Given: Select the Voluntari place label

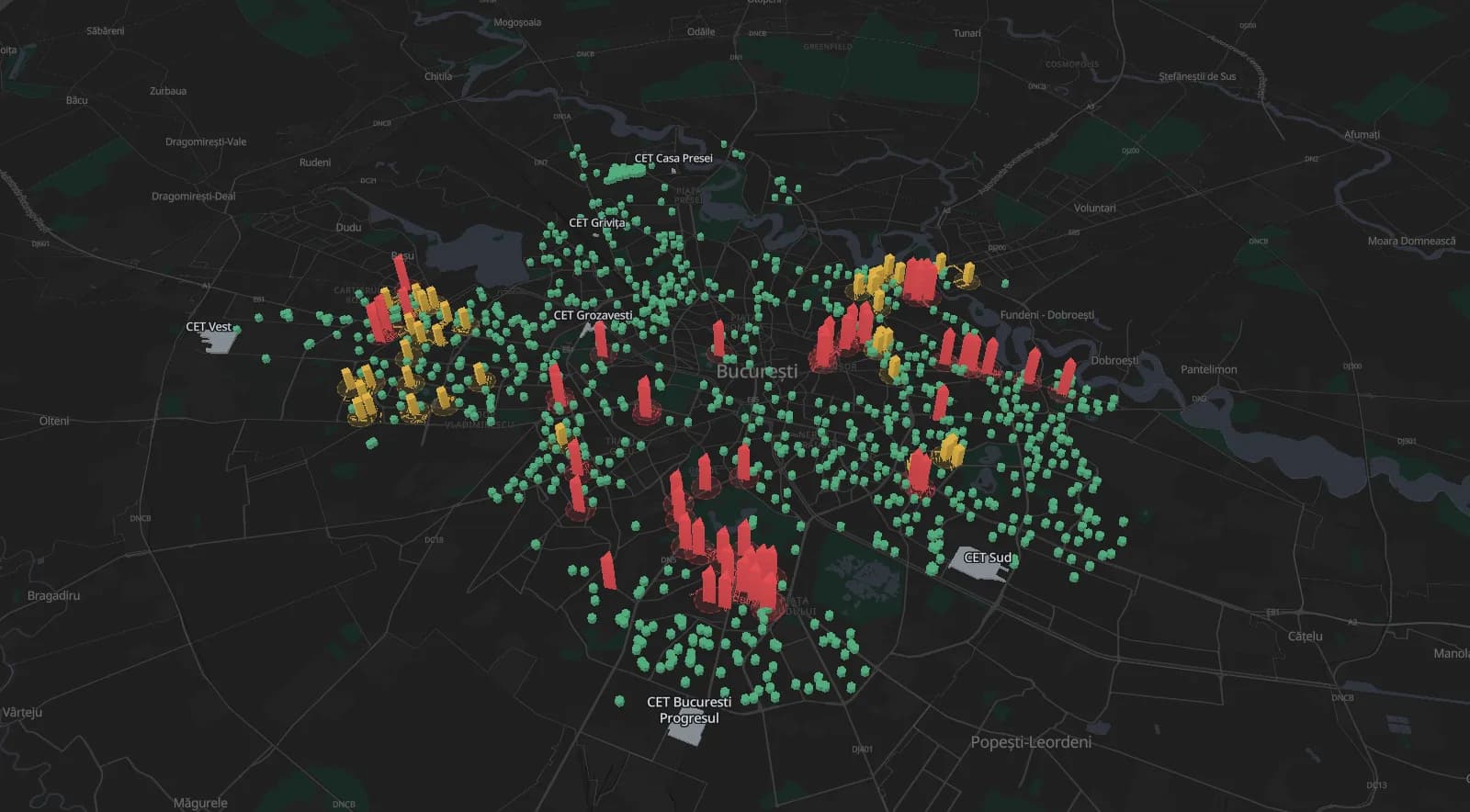Looking at the screenshot, I should [1095, 208].
